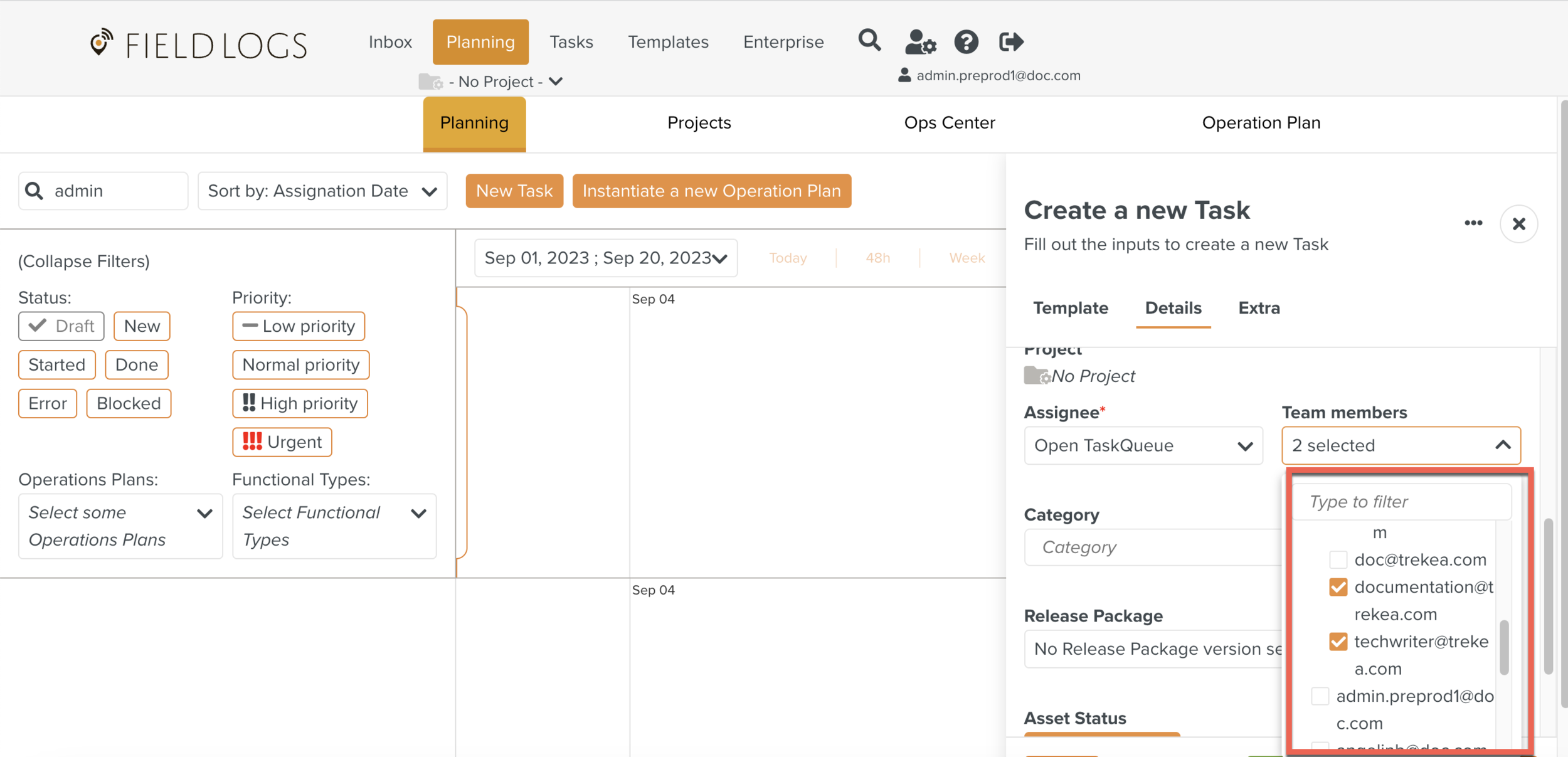Click the magnifier icon in admin search box

click(x=34, y=191)
